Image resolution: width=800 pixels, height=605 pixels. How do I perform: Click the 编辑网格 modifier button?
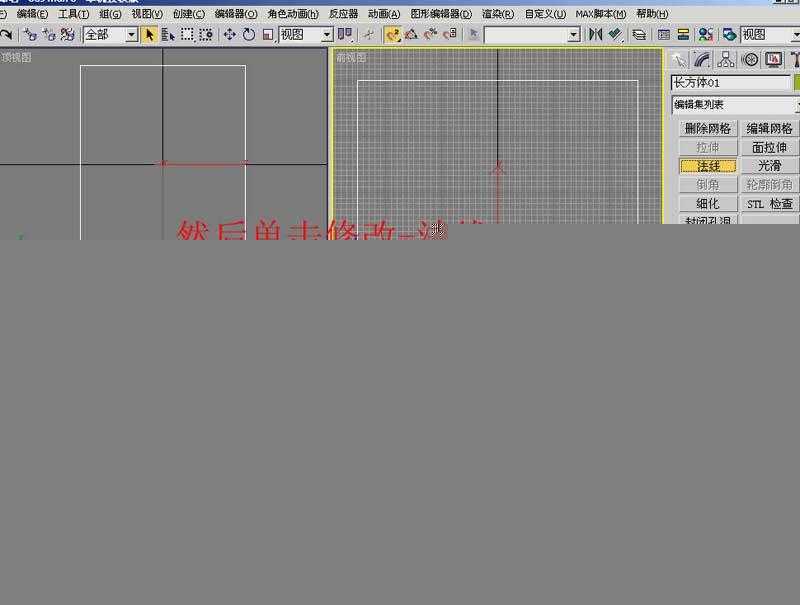coord(769,129)
